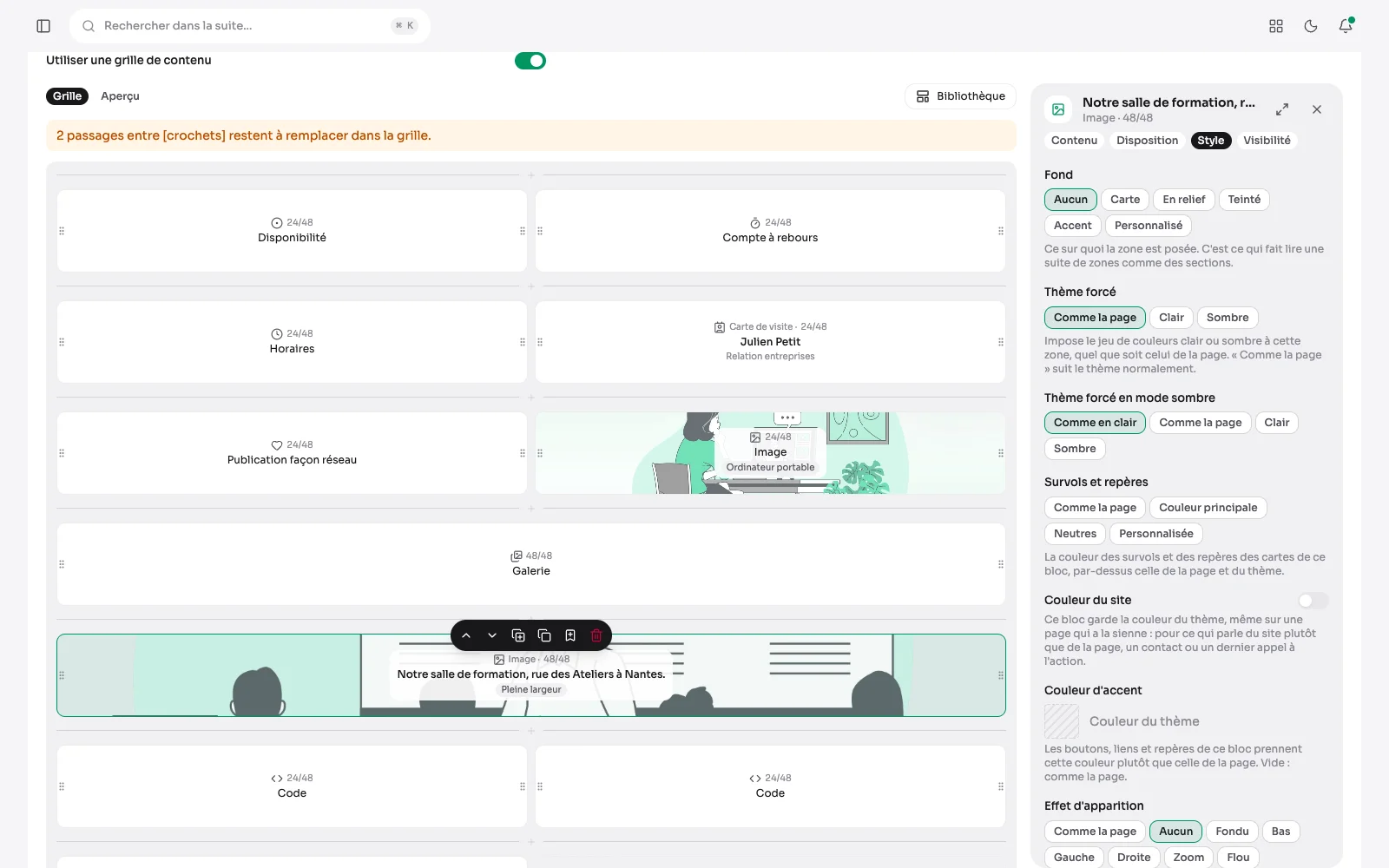Open the apps grid icon

click(1276, 26)
